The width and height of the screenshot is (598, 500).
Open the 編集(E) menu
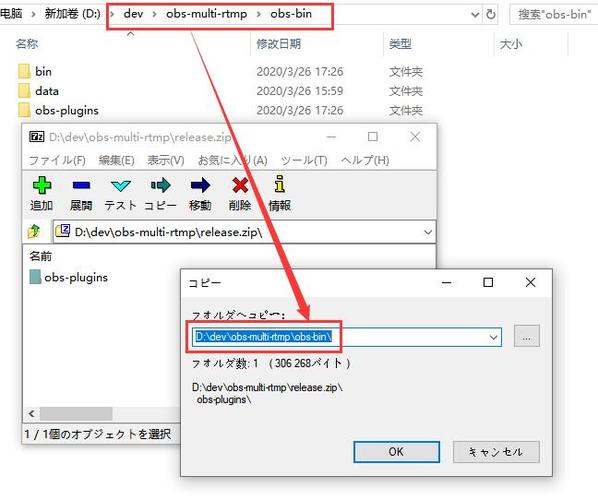point(116,160)
